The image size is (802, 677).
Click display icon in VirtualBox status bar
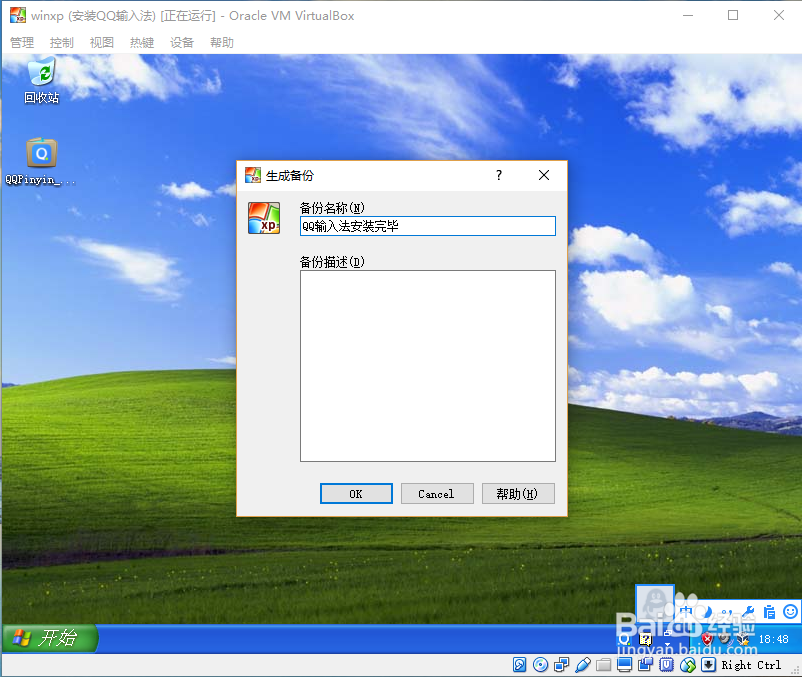tap(622, 665)
